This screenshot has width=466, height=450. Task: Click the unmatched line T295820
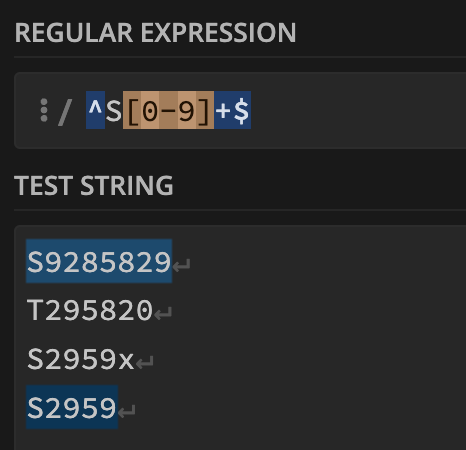tap(90, 310)
